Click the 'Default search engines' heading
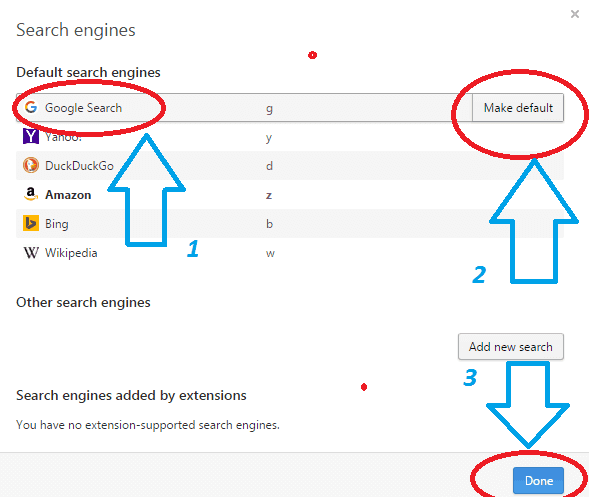Image resolution: width=589 pixels, height=497 pixels. [88, 72]
